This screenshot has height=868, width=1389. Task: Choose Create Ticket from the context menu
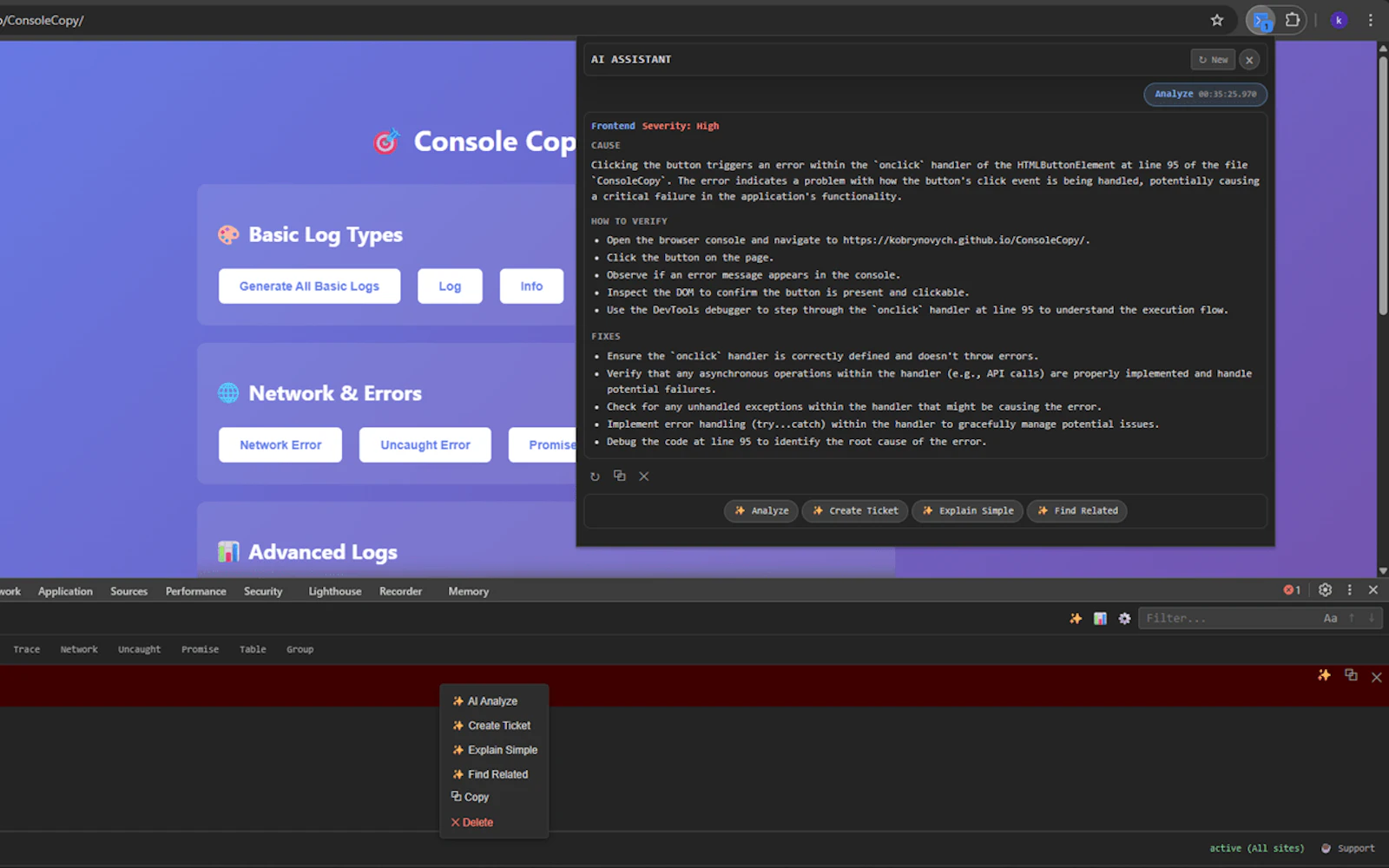pos(494,726)
